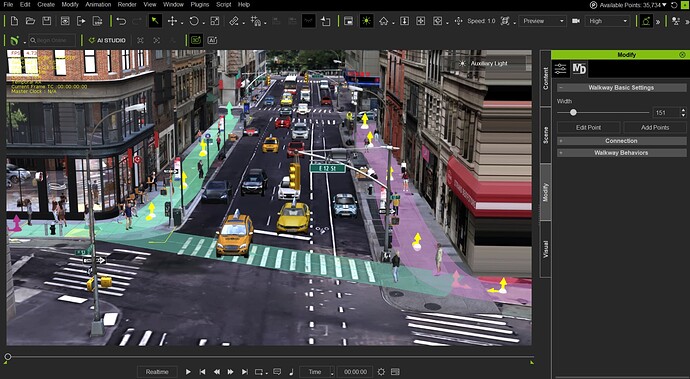Viewport: 690px width, 379px height.
Task: Open the Plugins menu
Action: point(200,5)
